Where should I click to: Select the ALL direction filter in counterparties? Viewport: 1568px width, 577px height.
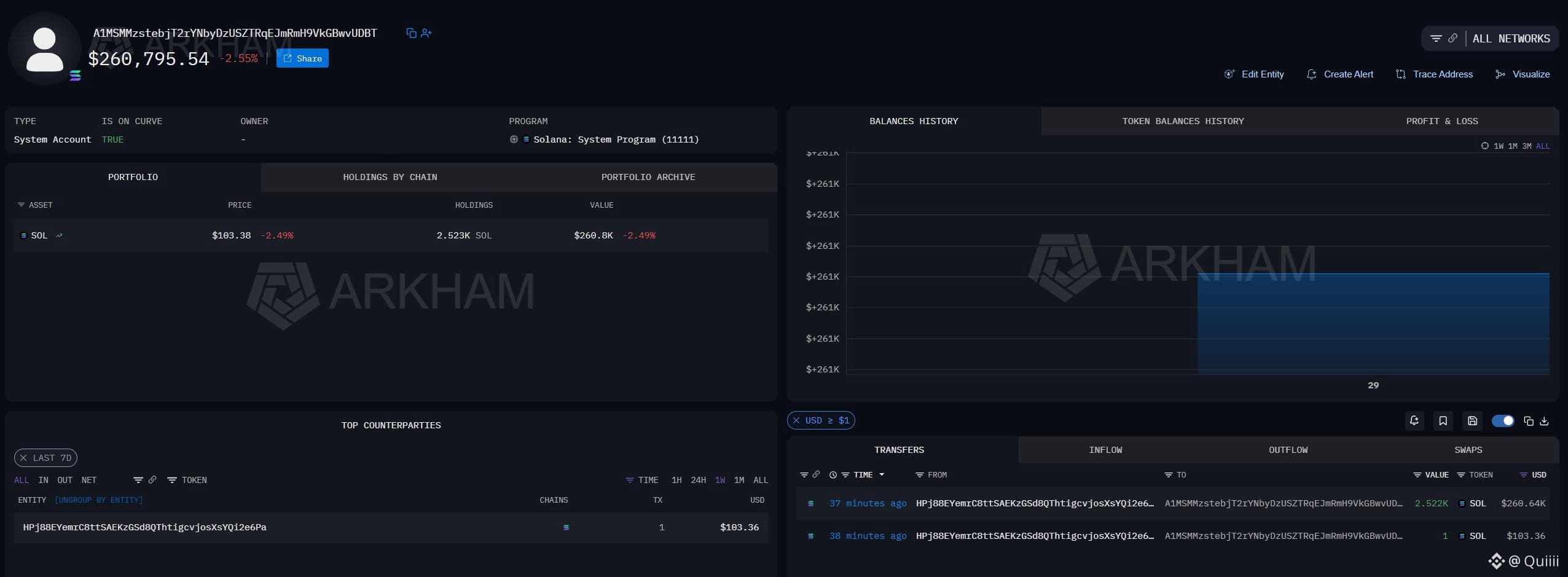22,480
